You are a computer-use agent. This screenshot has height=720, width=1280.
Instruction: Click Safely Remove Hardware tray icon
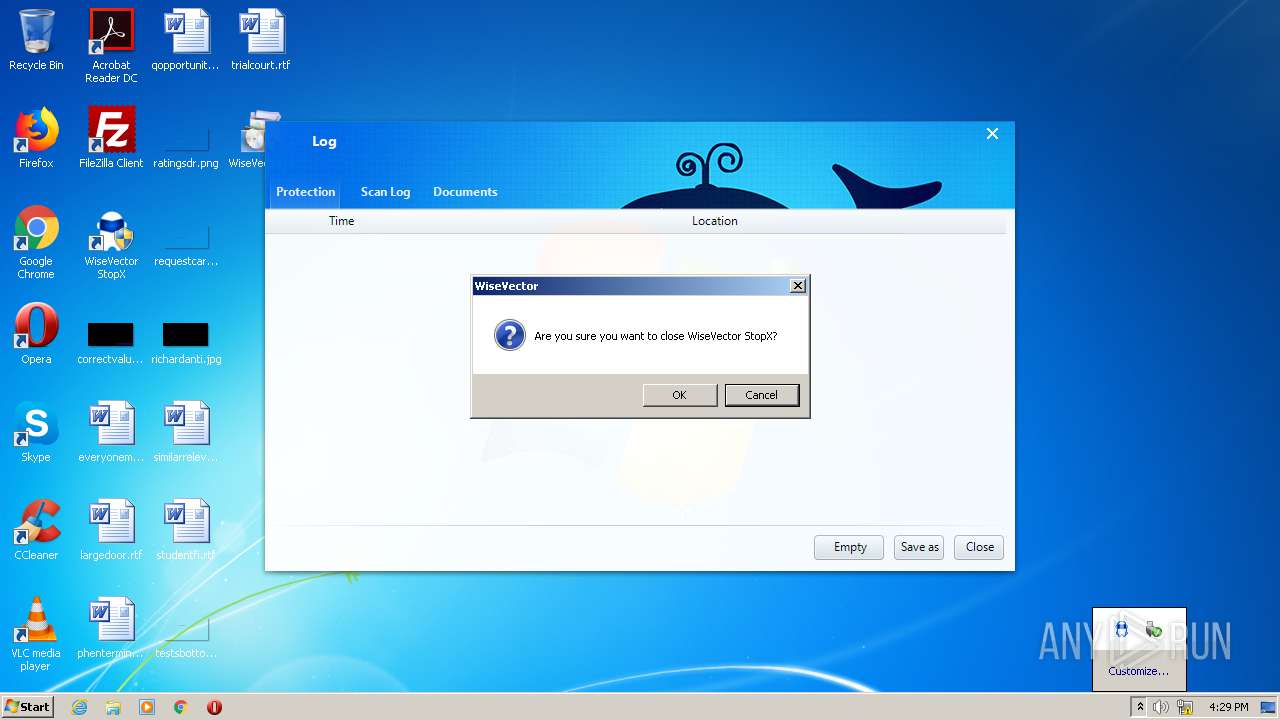[1154, 629]
